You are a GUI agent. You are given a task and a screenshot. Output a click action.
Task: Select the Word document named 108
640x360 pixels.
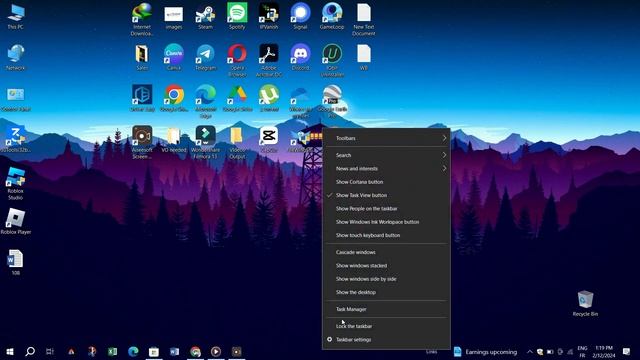(16, 262)
